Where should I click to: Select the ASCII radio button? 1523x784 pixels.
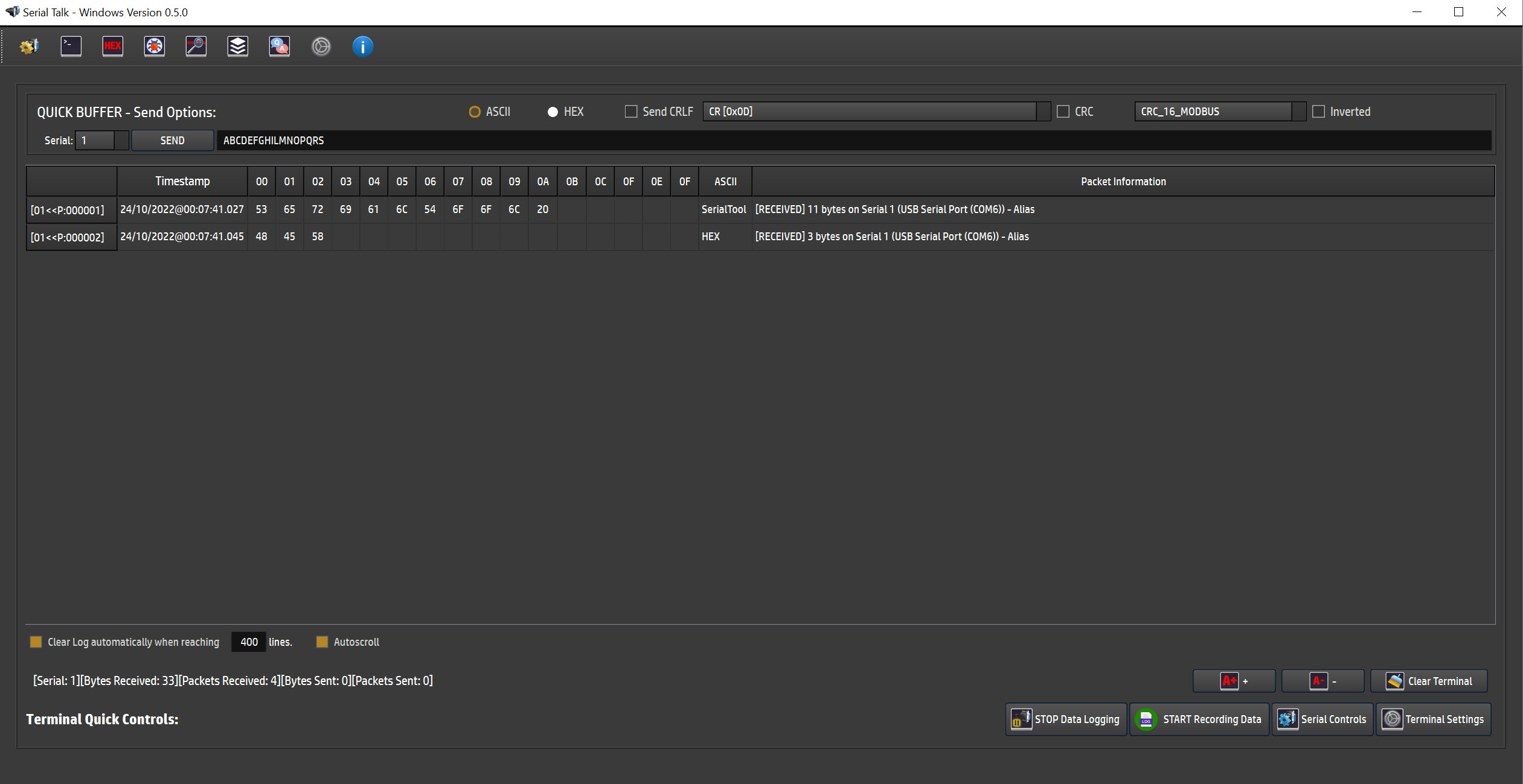tap(475, 112)
